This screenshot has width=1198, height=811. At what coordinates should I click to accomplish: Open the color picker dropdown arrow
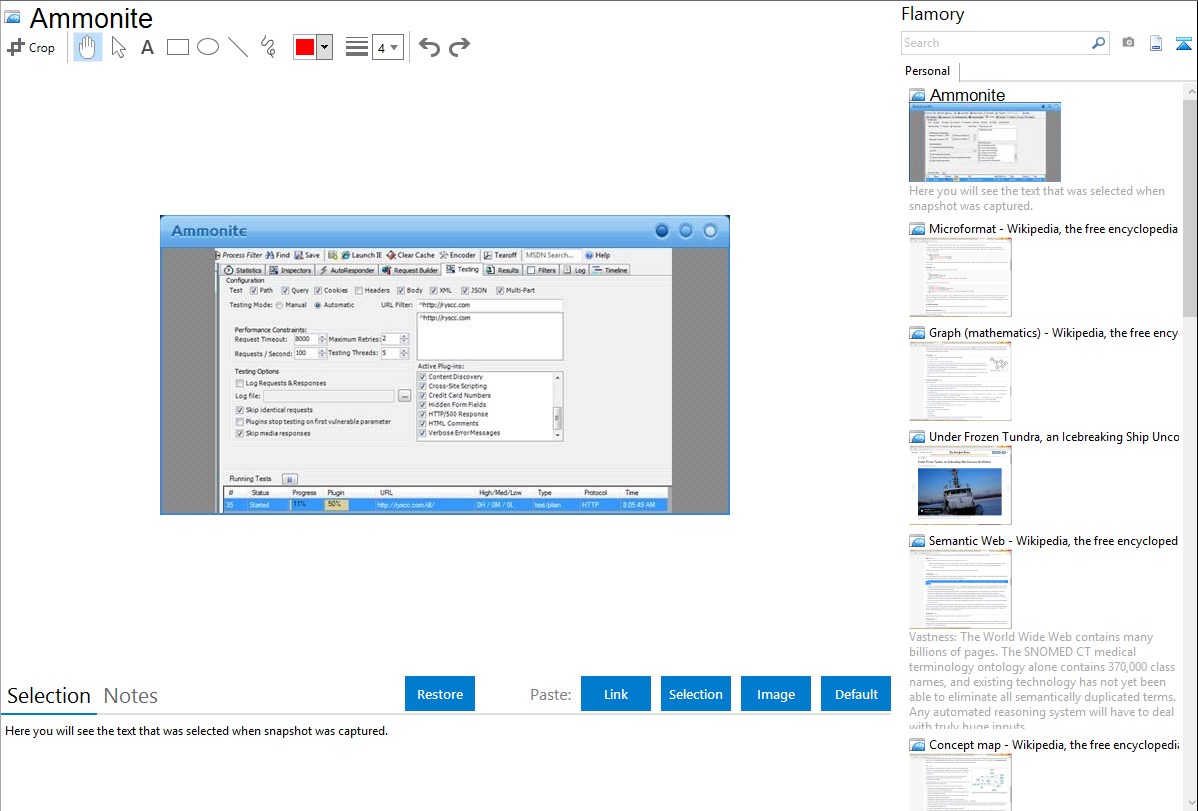pos(325,47)
